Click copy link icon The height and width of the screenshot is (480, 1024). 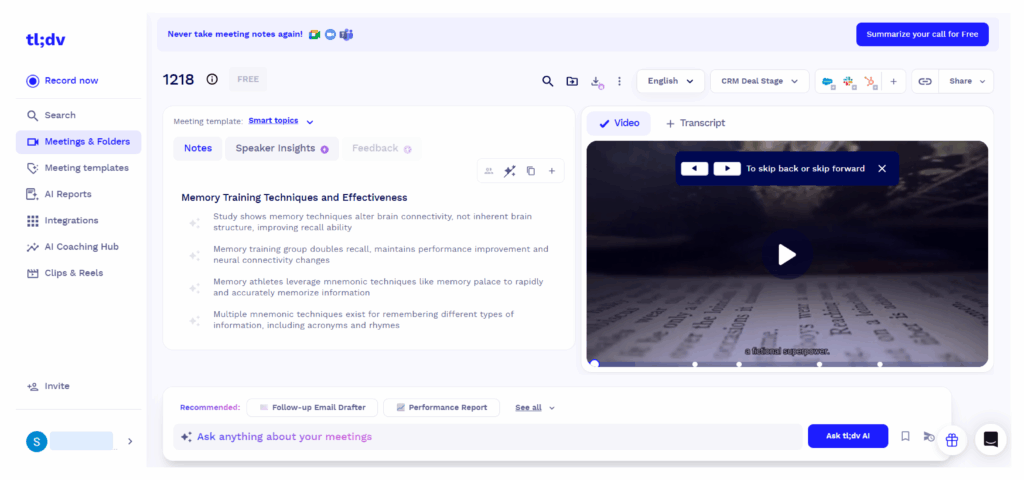(925, 81)
